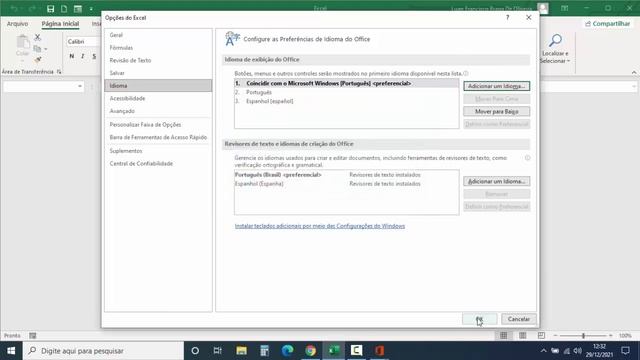Screen dimensions: 640x360
Task: Toggle Italic (I) formatting
Action: point(83,56)
